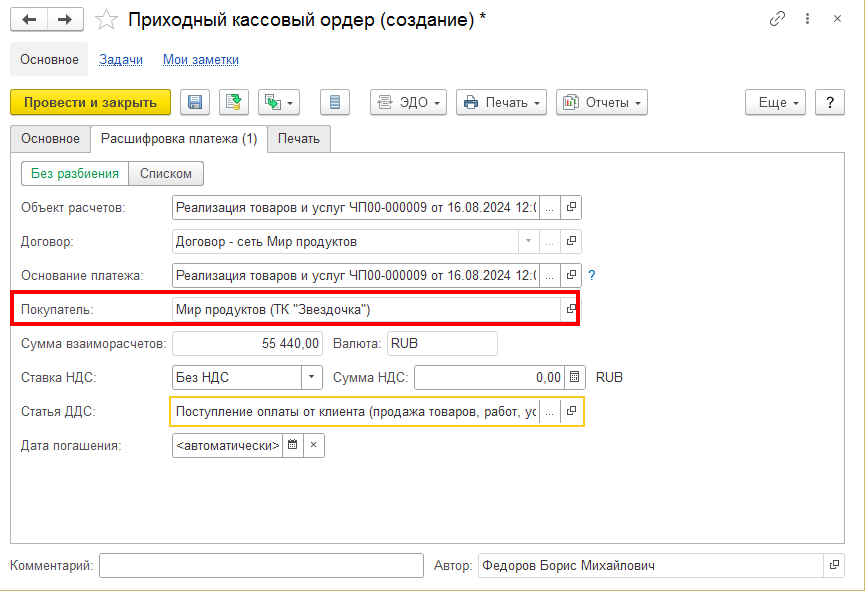Open the Мои заметки link
The image size is (865, 591).
(201, 60)
